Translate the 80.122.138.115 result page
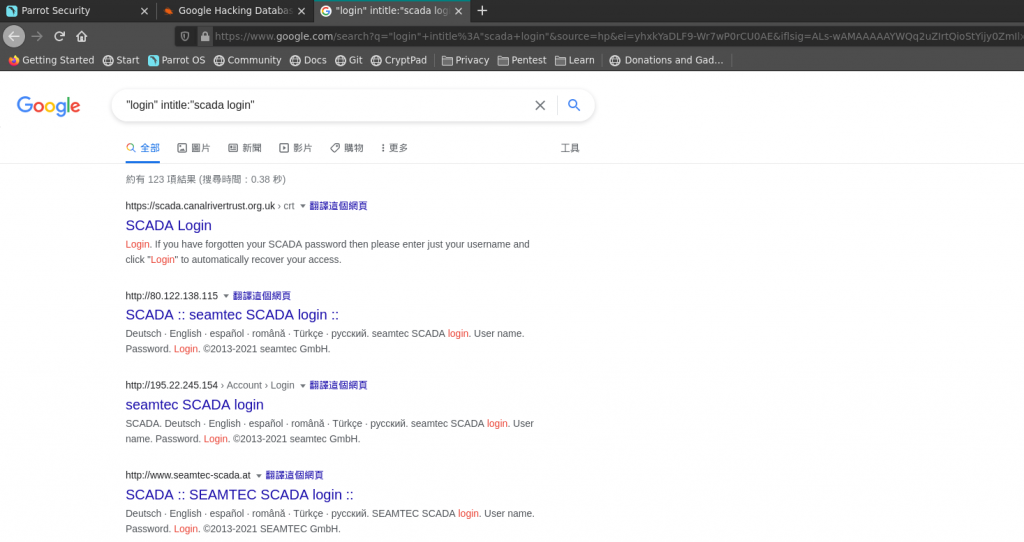 point(262,296)
